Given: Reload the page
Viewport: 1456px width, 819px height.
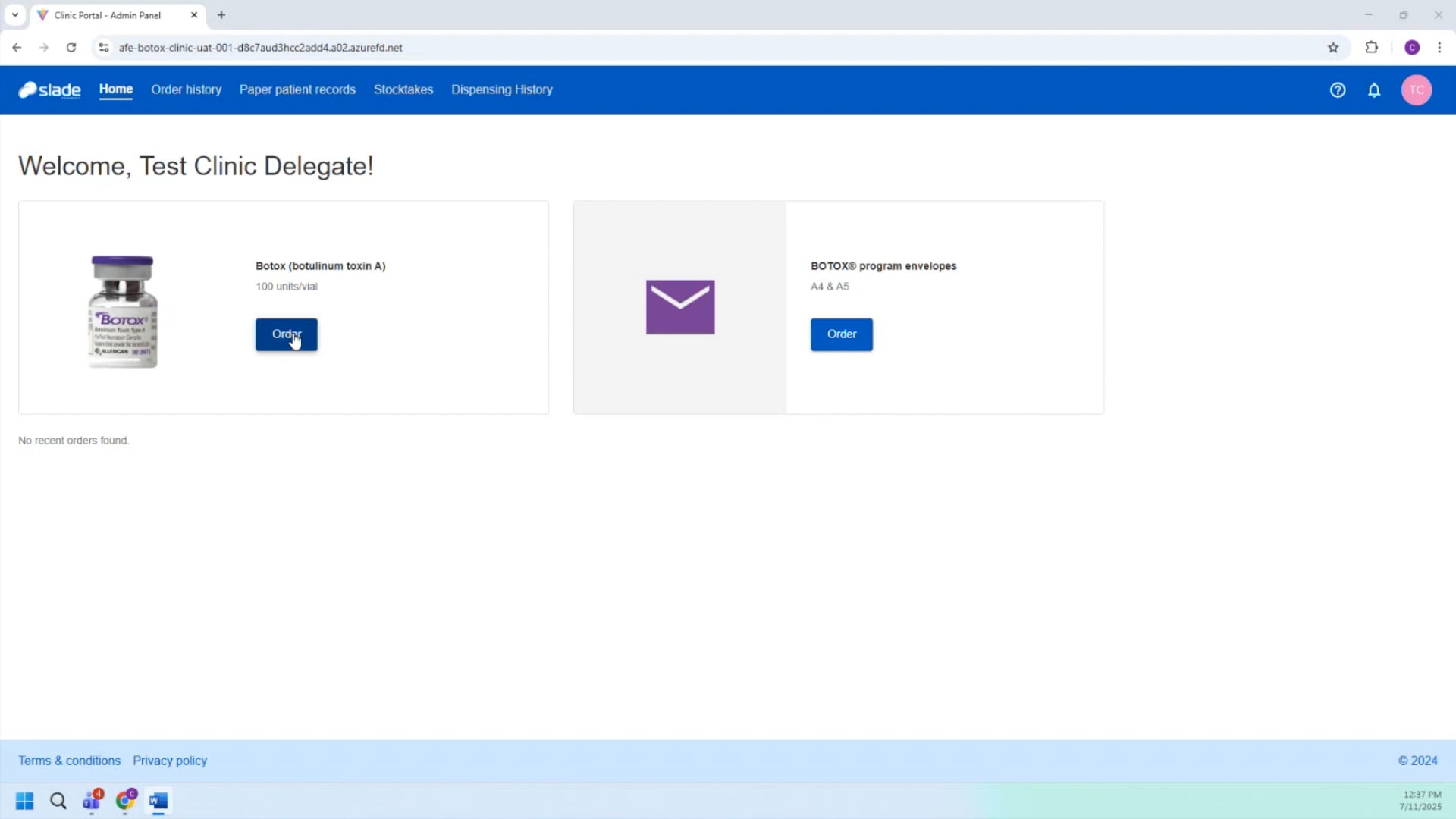Looking at the screenshot, I should [71, 48].
